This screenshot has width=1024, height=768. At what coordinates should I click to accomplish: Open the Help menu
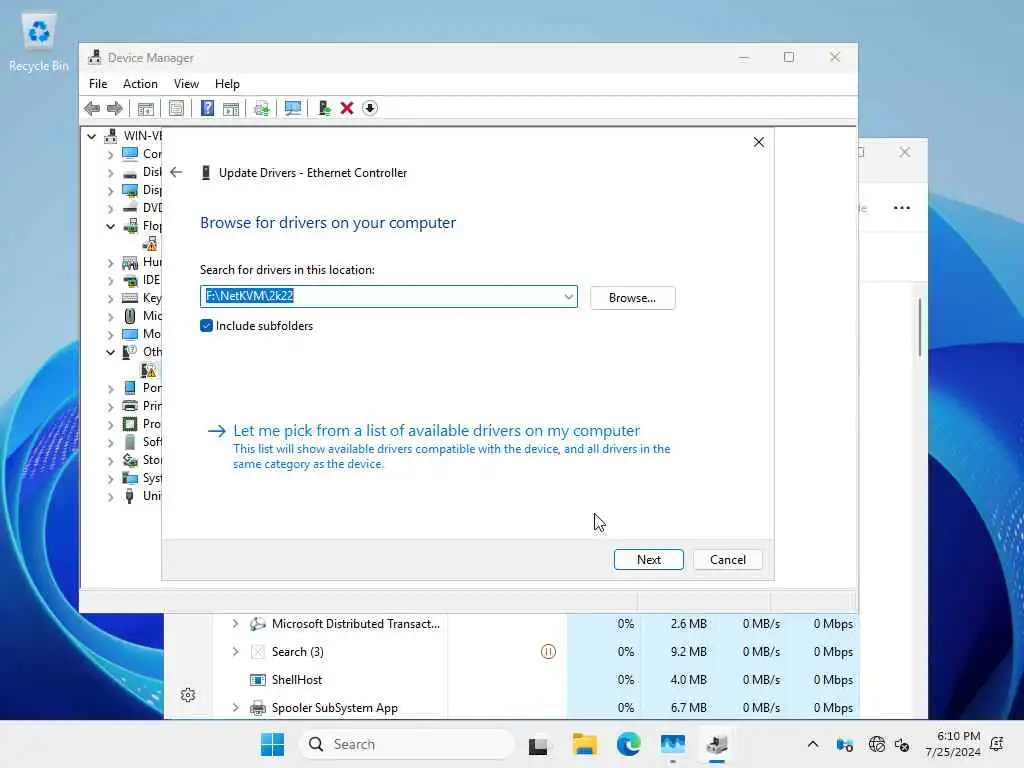coord(227,84)
